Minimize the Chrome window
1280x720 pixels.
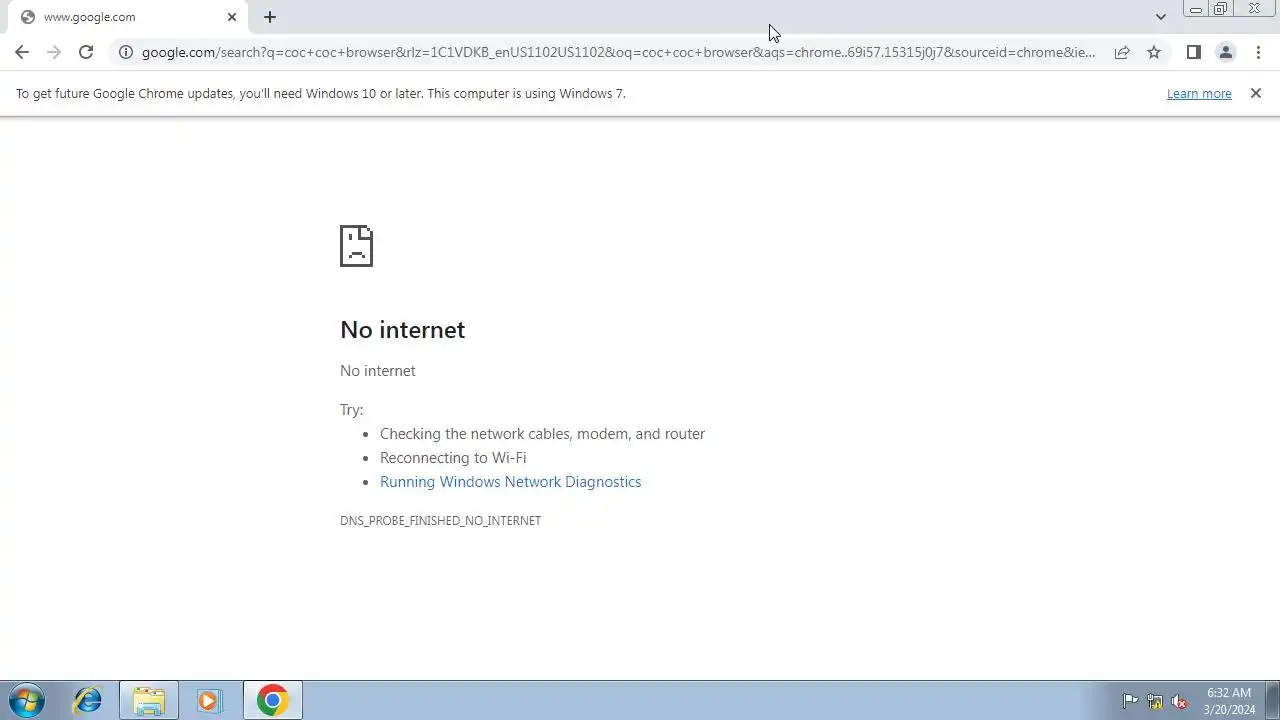click(x=1195, y=9)
